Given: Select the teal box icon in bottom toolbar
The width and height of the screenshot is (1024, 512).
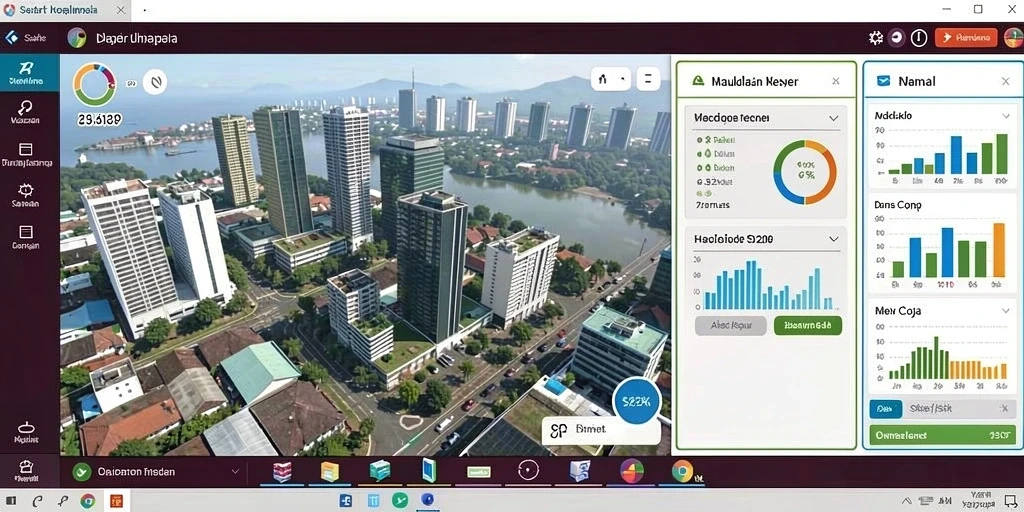Looking at the screenshot, I should tap(379, 471).
